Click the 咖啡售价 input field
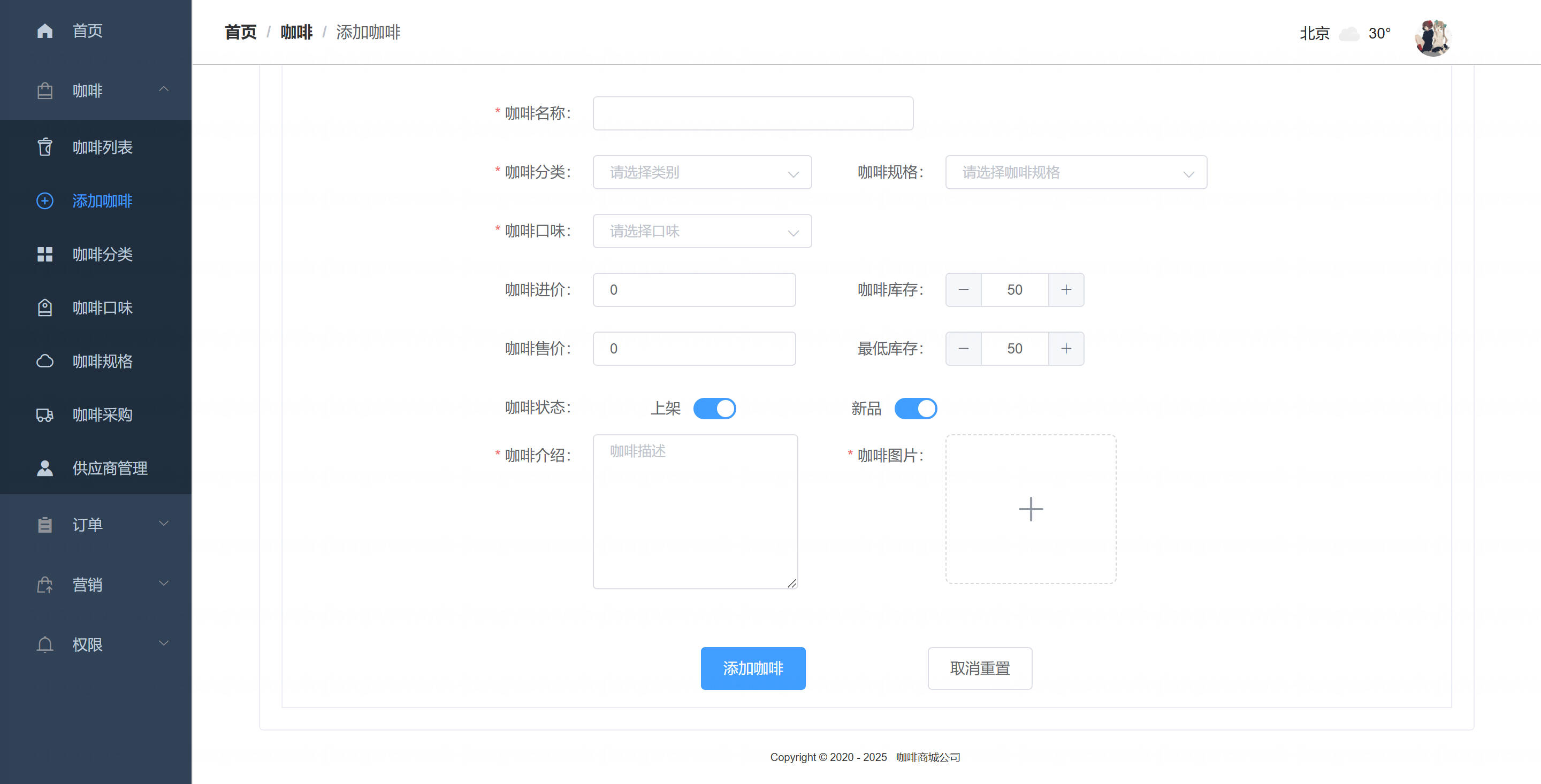This screenshot has height=784, width=1541. point(695,349)
